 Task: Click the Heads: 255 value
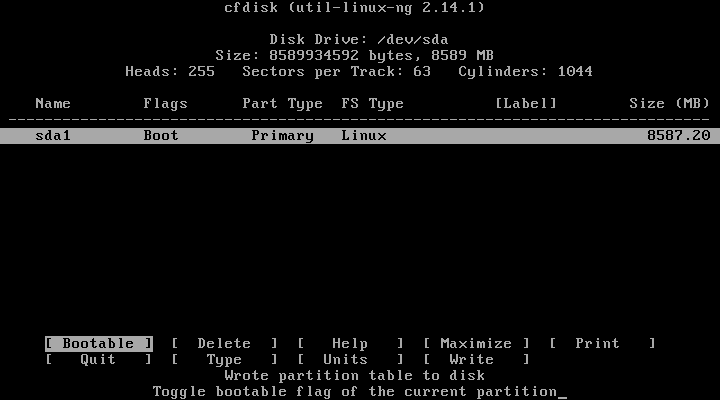[170, 72]
